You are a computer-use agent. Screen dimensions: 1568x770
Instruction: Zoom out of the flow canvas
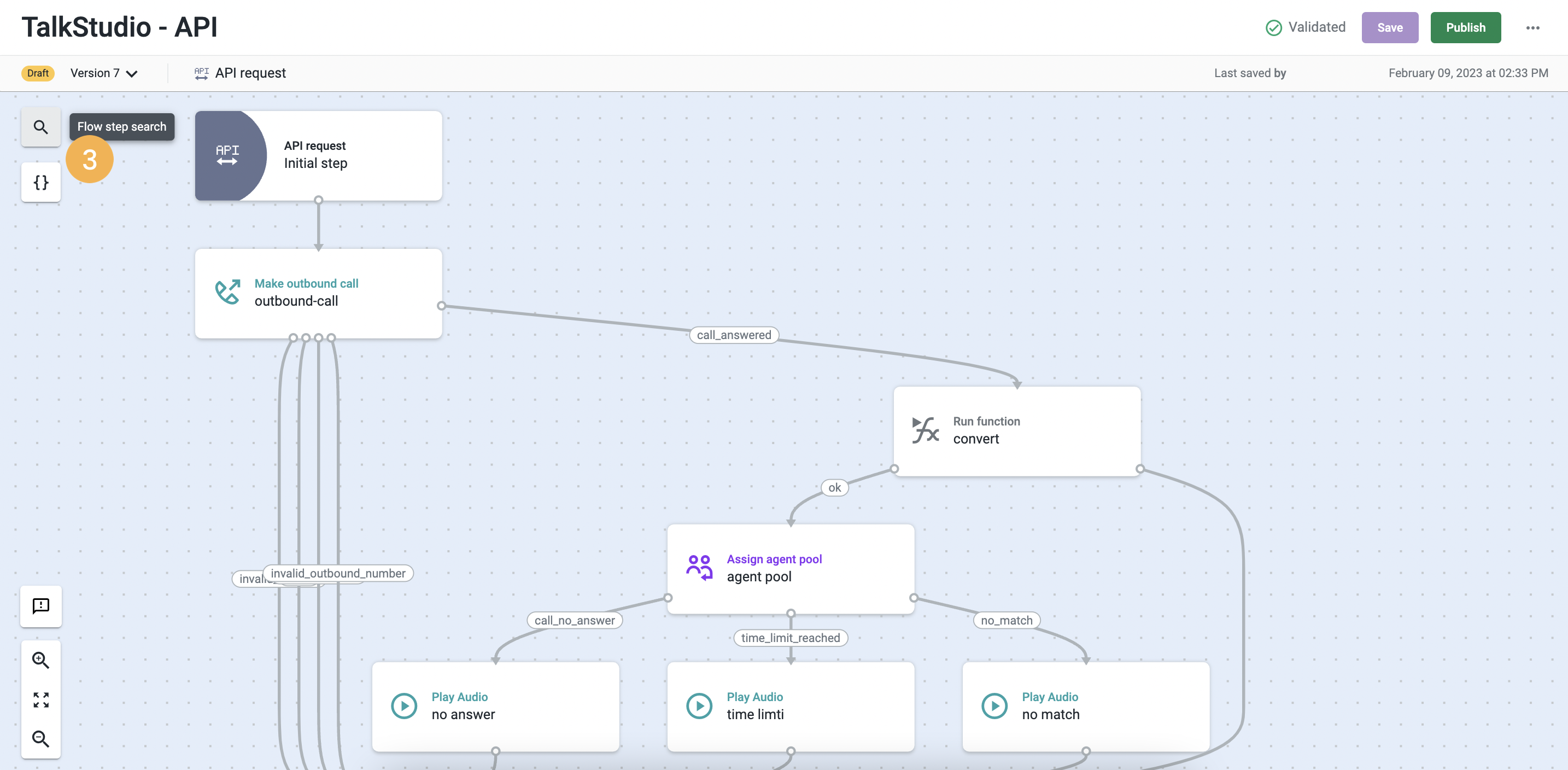click(41, 738)
